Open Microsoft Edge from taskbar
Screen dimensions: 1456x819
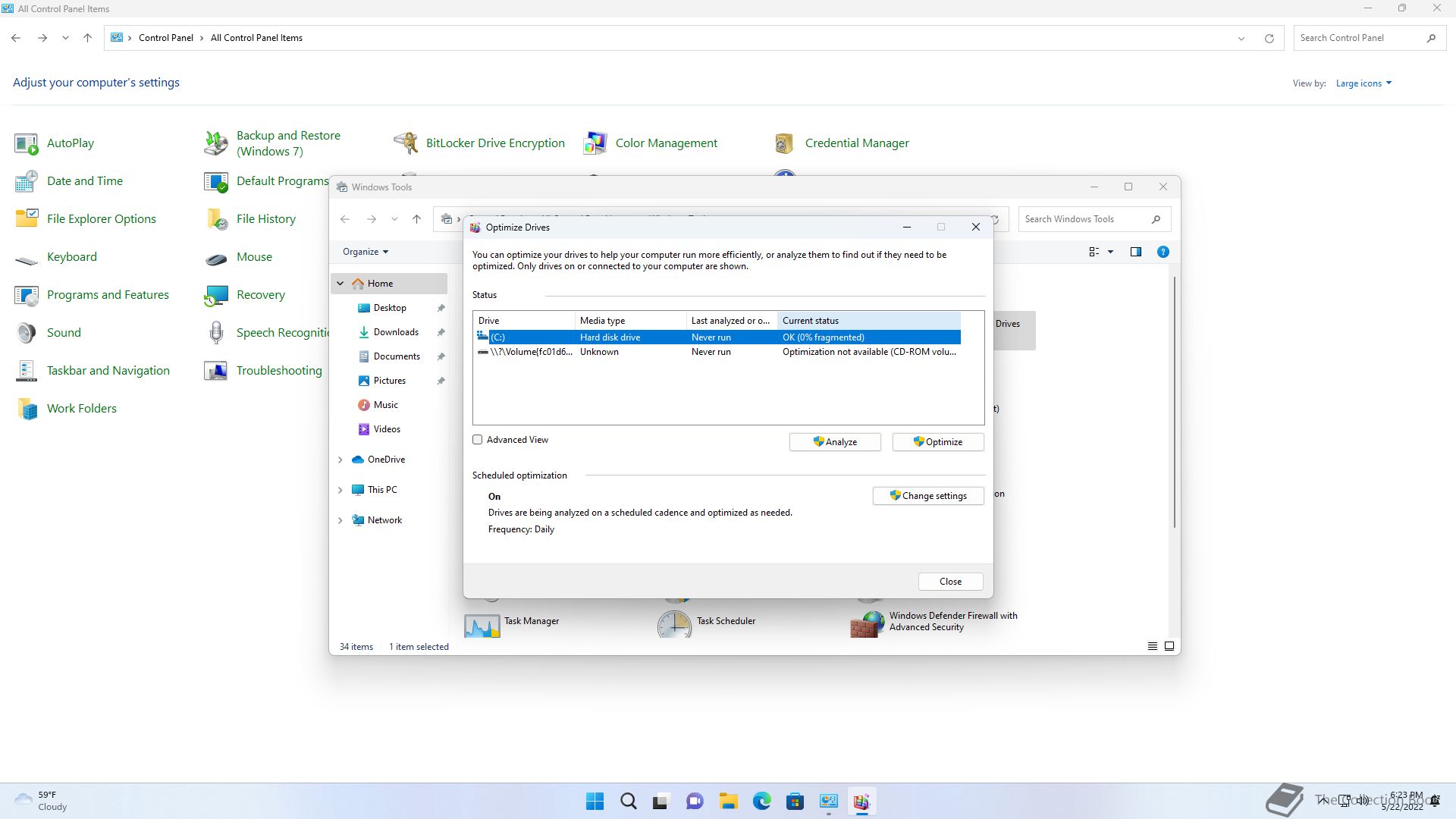[x=761, y=802]
